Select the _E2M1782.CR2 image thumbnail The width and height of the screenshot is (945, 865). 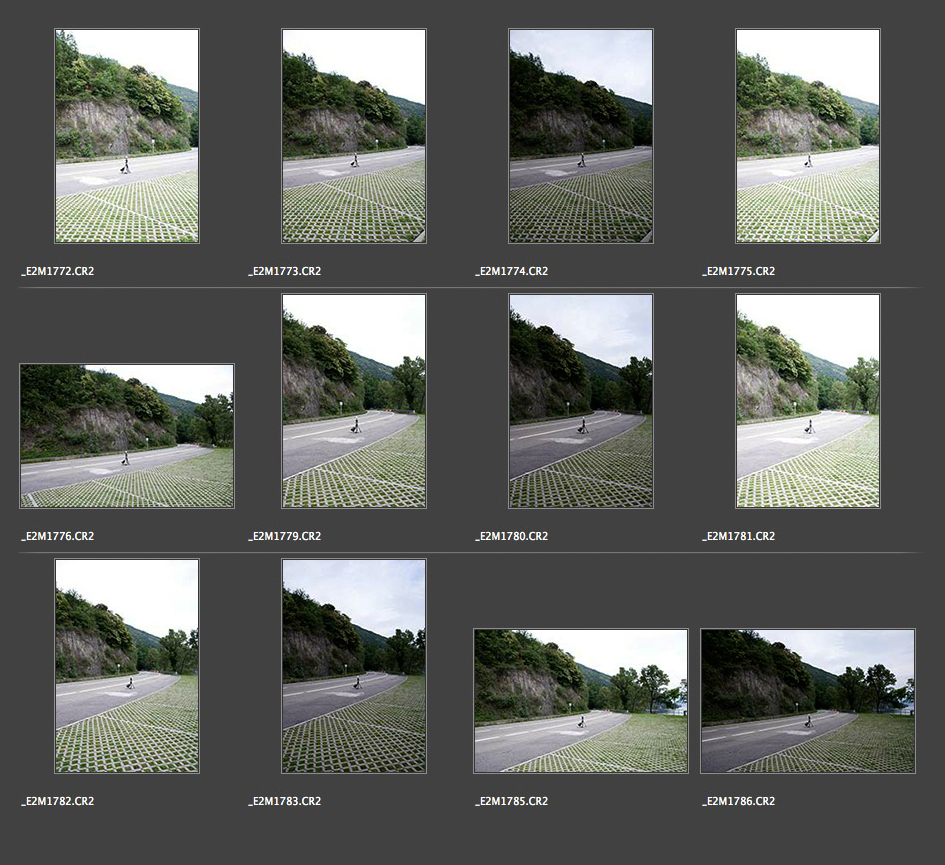(x=127, y=666)
